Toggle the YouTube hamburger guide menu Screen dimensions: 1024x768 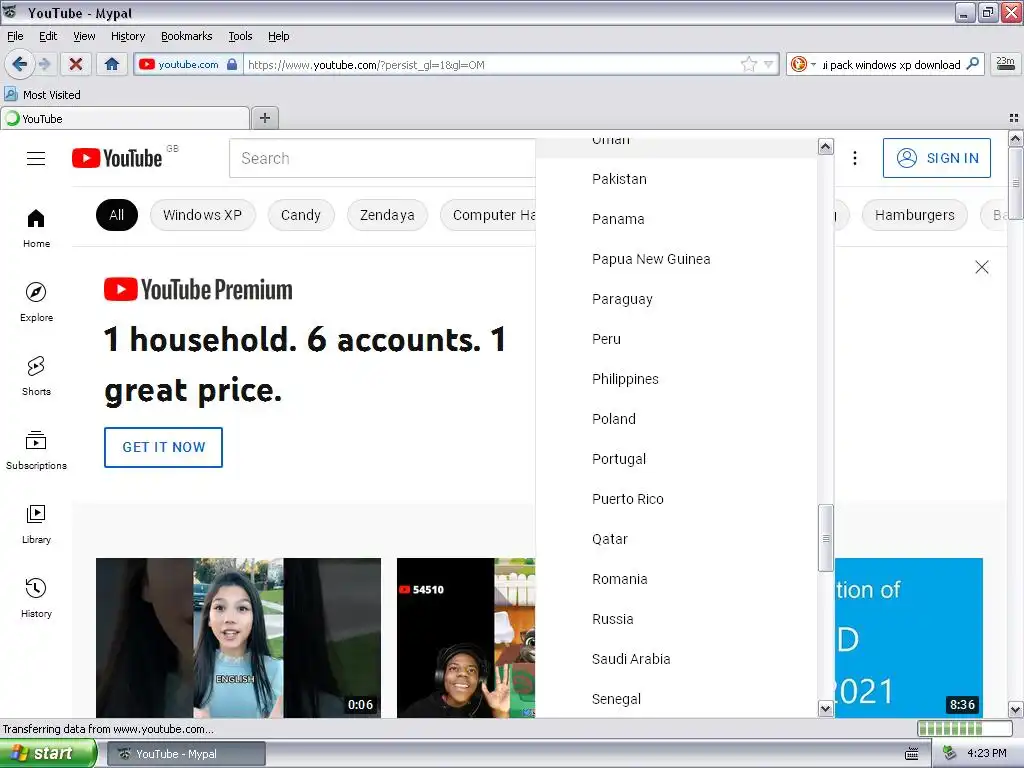(x=36, y=158)
